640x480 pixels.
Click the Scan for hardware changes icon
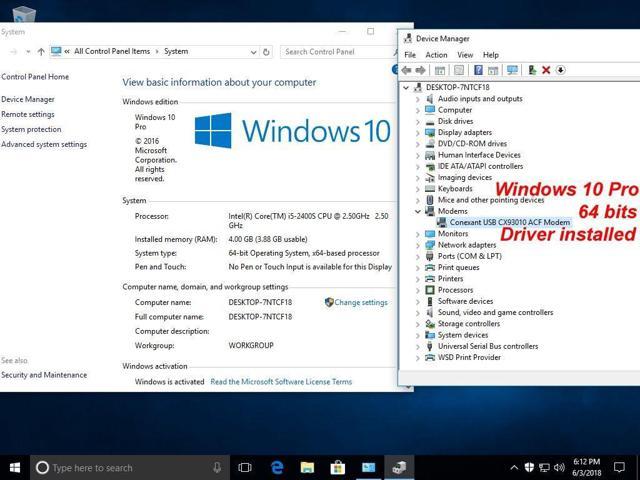pos(513,70)
